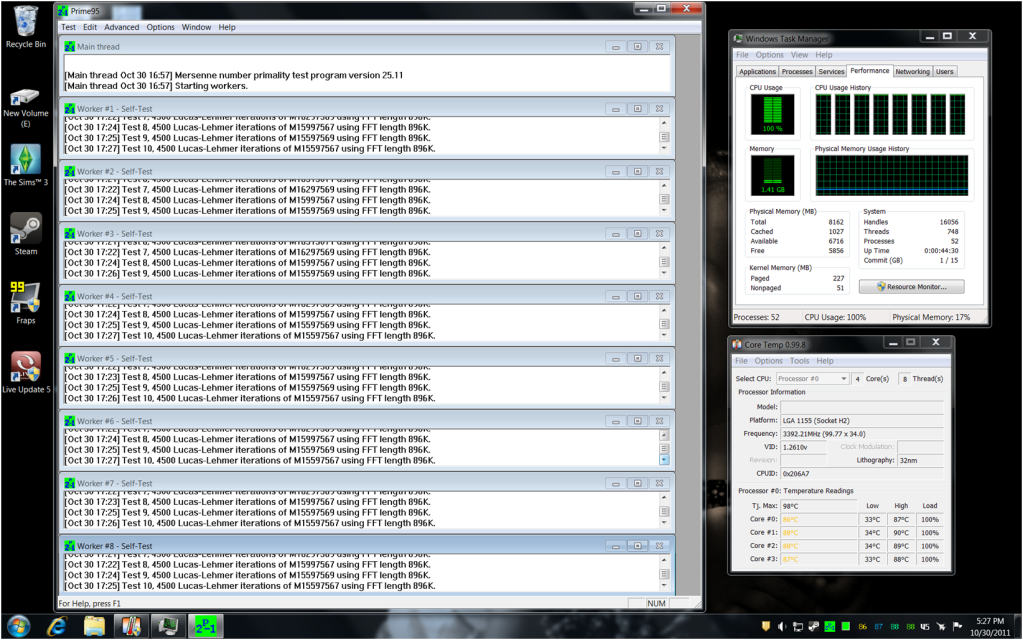The width and height of the screenshot is (1023, 640).
Task: Click the Resource Monitor button
Action: pos(911,286)
